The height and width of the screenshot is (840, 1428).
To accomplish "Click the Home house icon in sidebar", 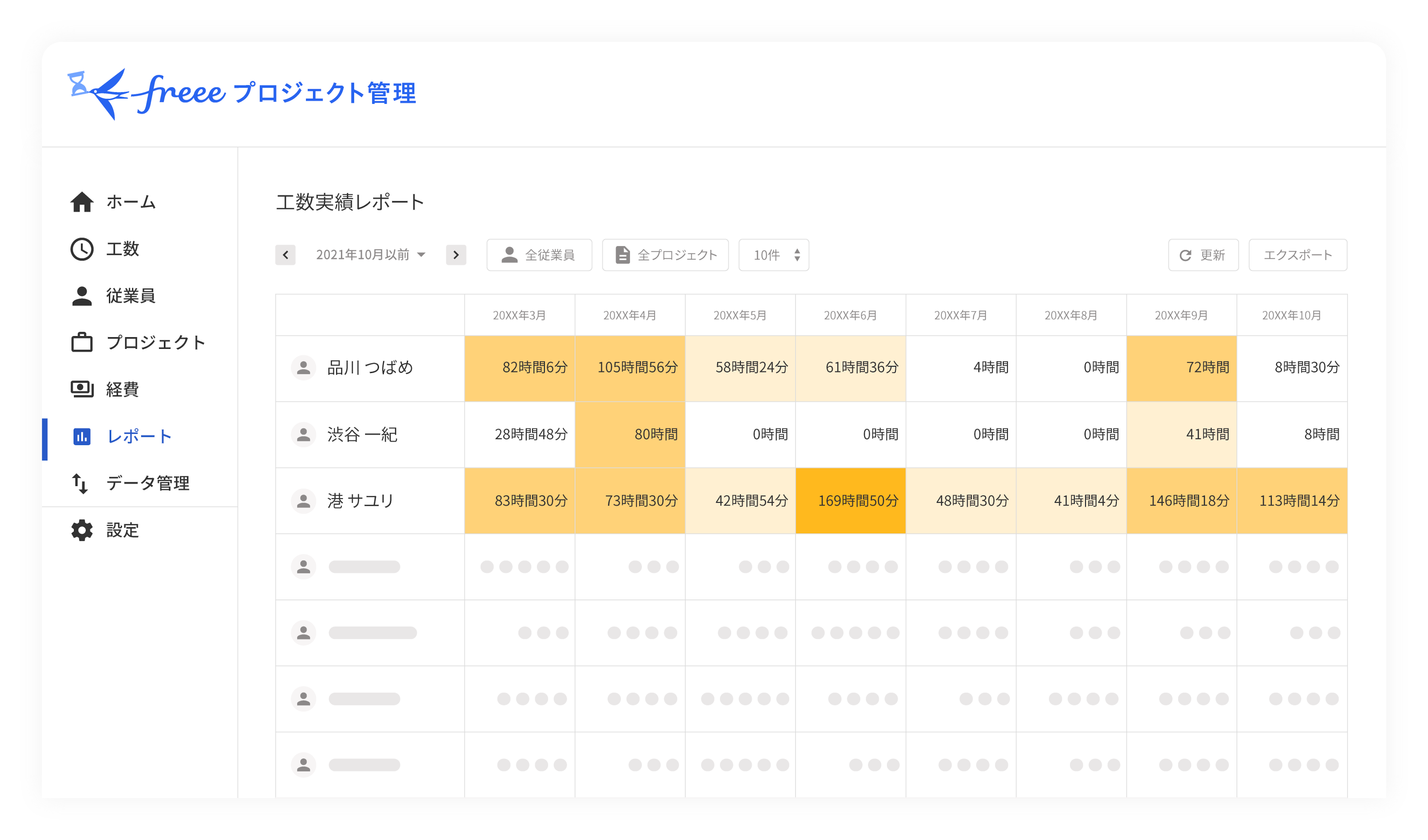I will coord(81,202).
